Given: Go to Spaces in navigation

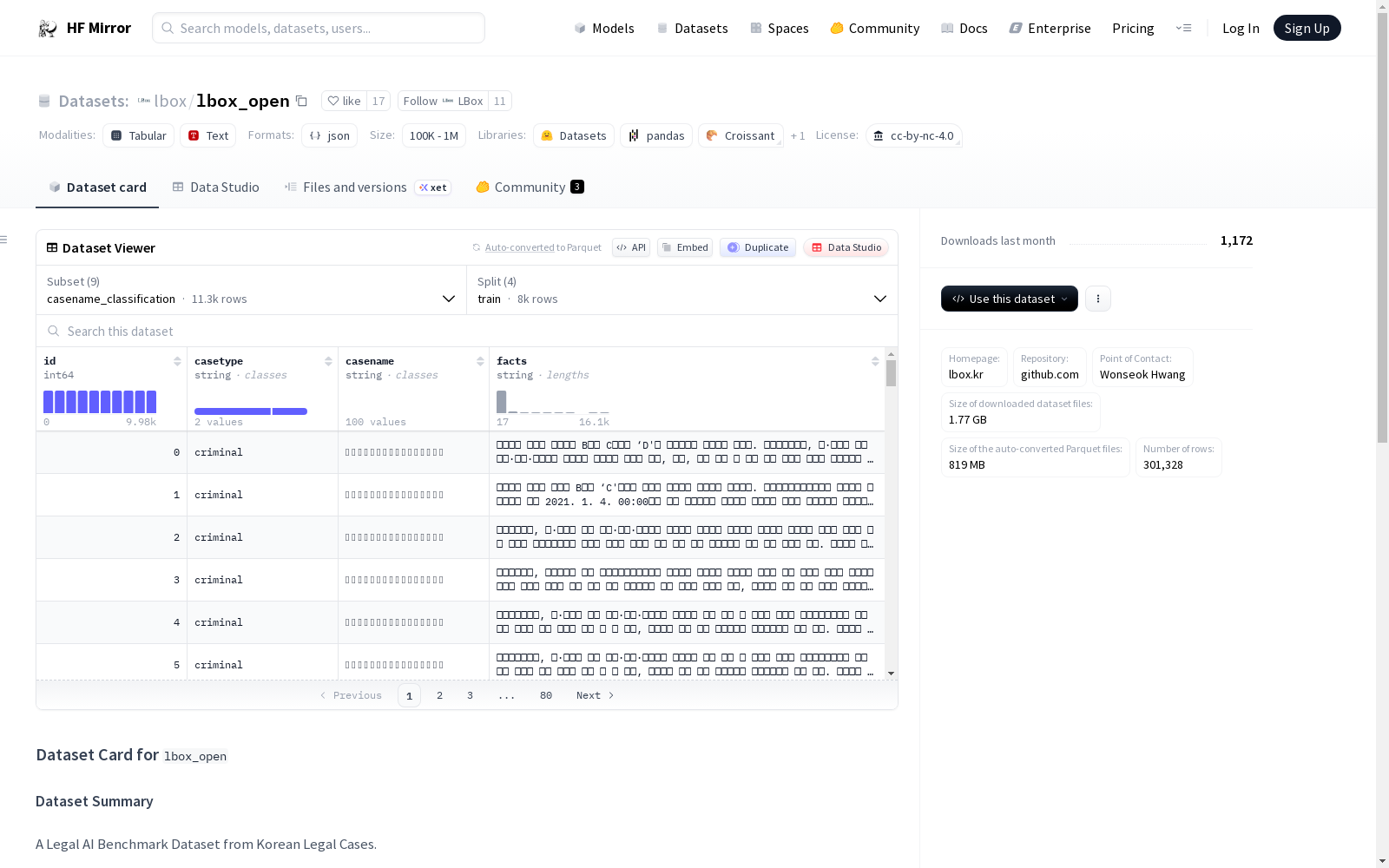Looking at the screenshot, I should (780, 29).
